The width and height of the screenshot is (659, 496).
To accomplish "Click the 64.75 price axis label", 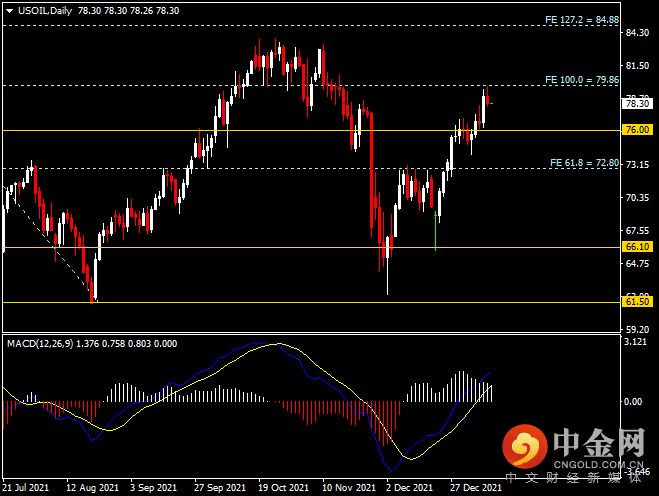I will 637,264.
